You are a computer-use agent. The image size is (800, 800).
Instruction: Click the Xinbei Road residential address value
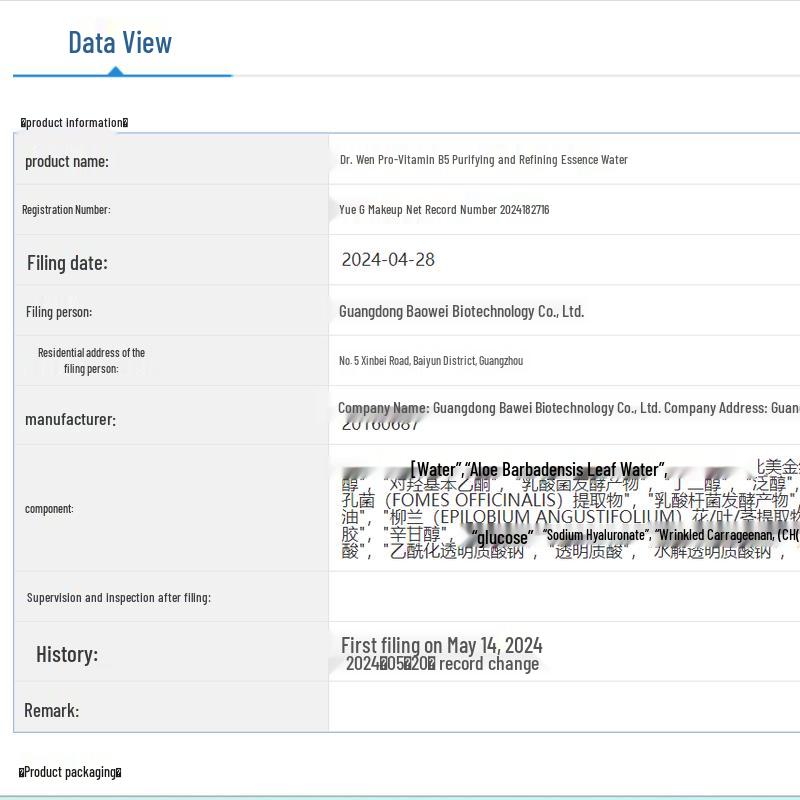coord(430,361)
